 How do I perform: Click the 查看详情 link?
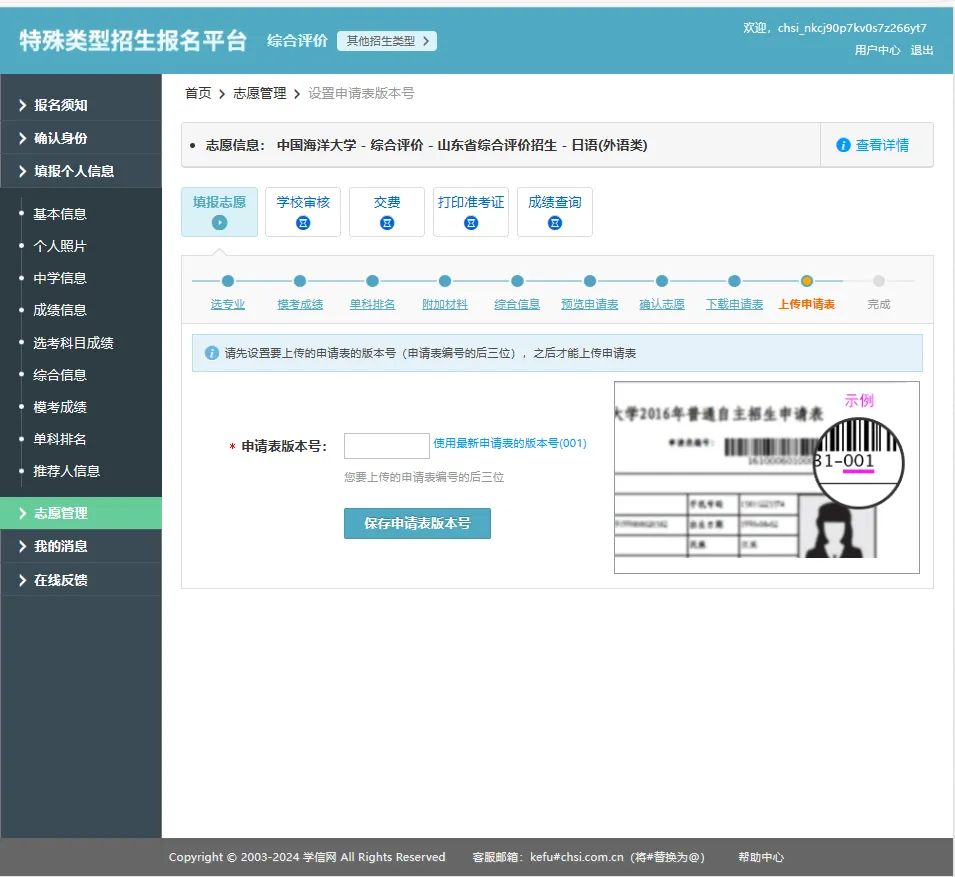882,145
